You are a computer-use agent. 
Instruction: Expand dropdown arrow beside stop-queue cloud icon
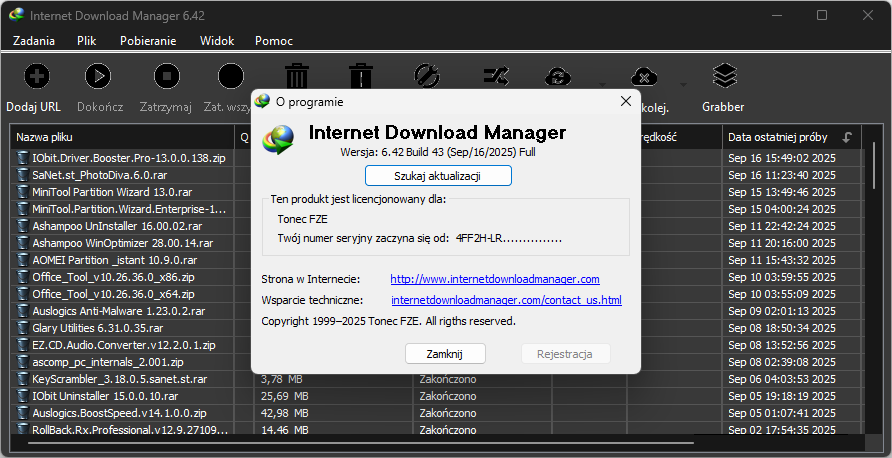coord(683,85)
